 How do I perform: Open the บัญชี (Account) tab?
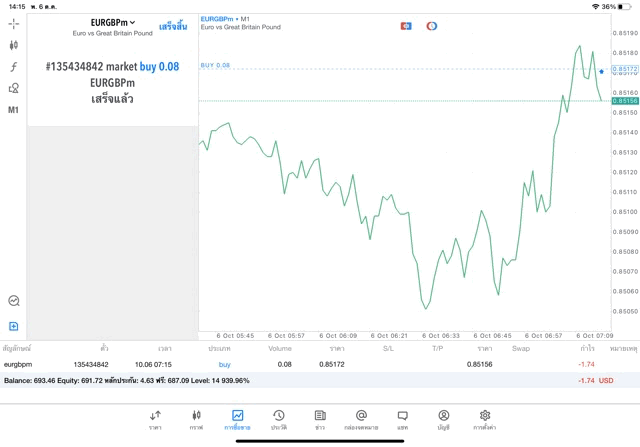[443, 419]
